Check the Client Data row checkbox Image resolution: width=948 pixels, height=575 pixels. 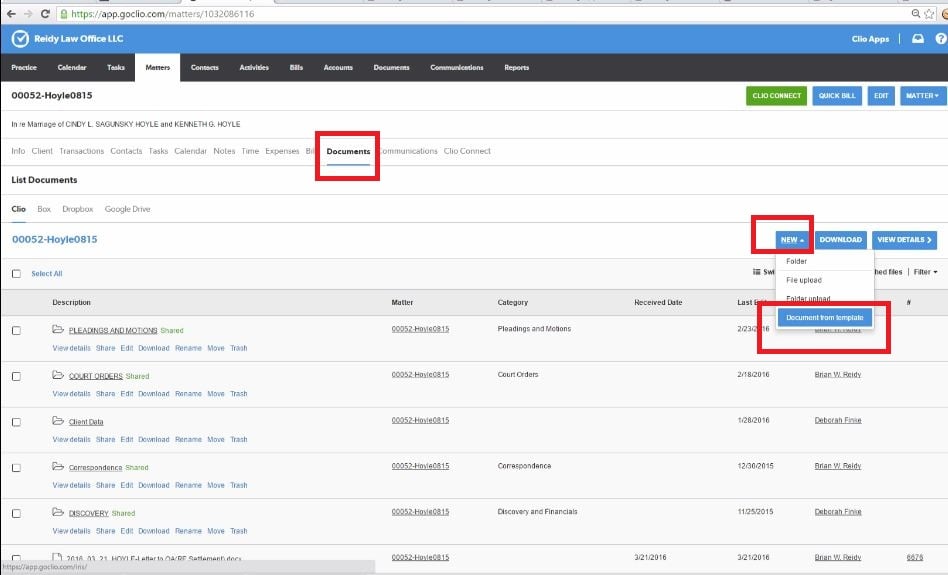[x=16, y=422]
